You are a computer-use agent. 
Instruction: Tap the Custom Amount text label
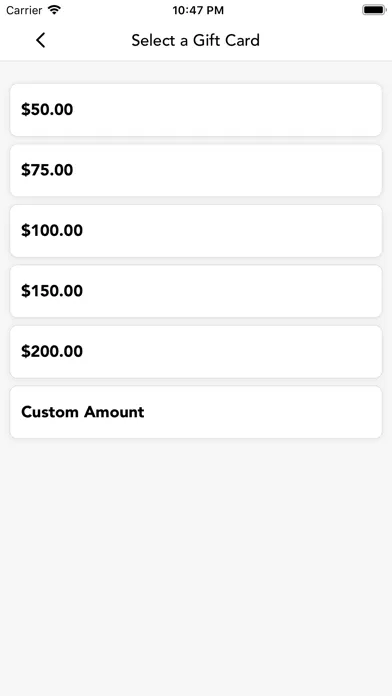pyautogui.click(x=83, y=412)
